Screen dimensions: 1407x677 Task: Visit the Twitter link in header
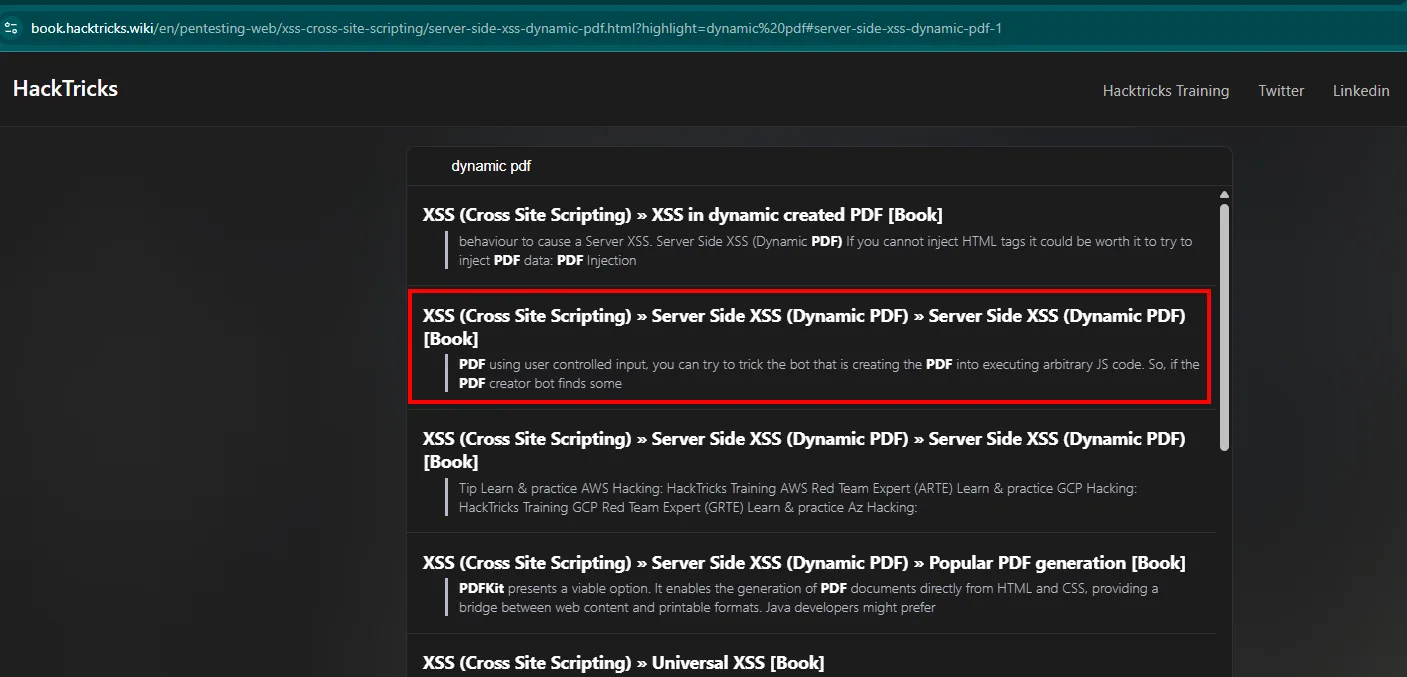point(1281,90)
